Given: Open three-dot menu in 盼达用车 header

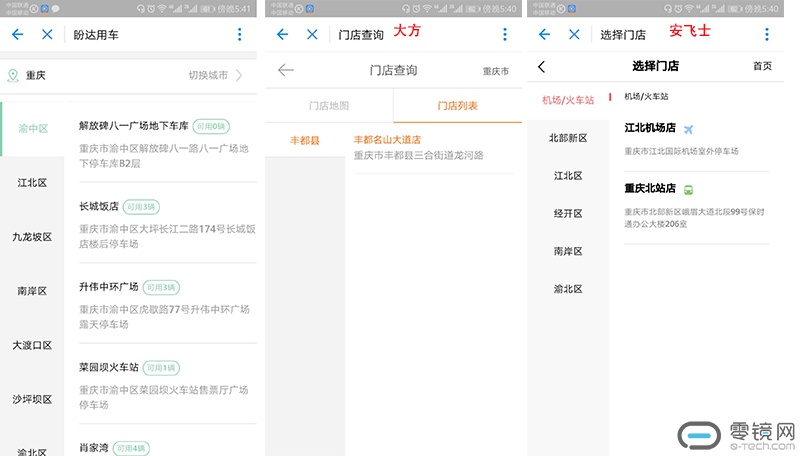Looking at the screenshot, I should [239, 34].
